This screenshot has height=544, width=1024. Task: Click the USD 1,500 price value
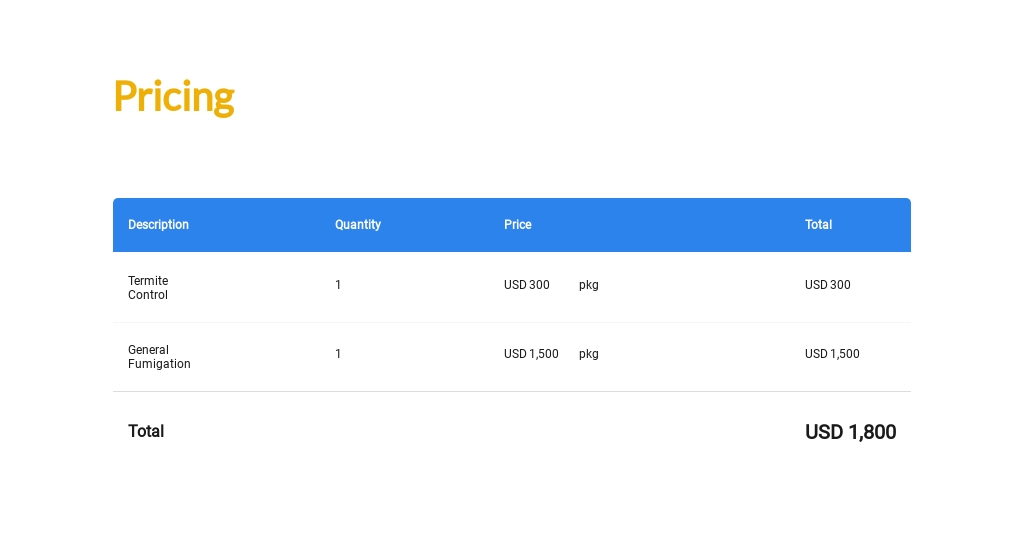[531, 354]
